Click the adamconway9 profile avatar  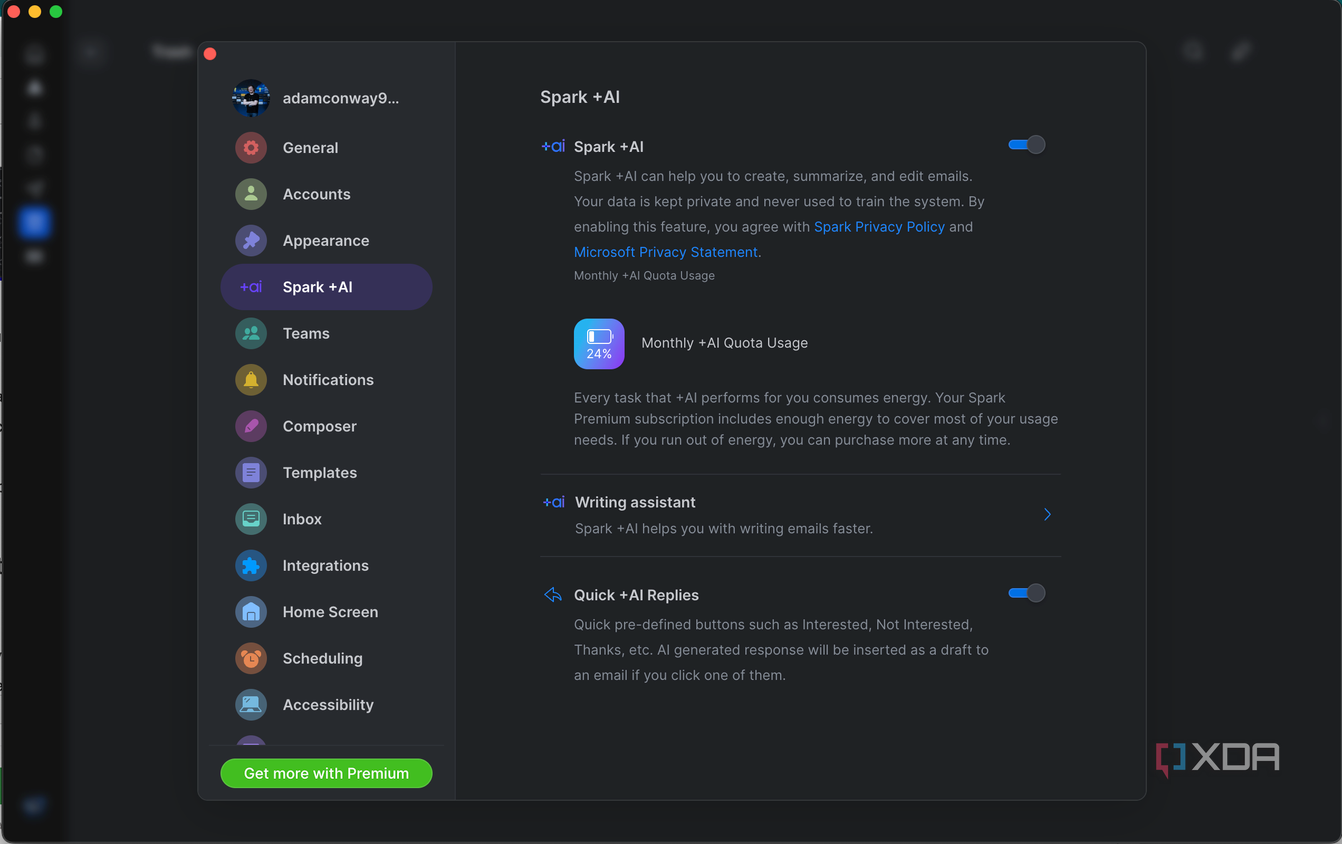click(251, 98)
